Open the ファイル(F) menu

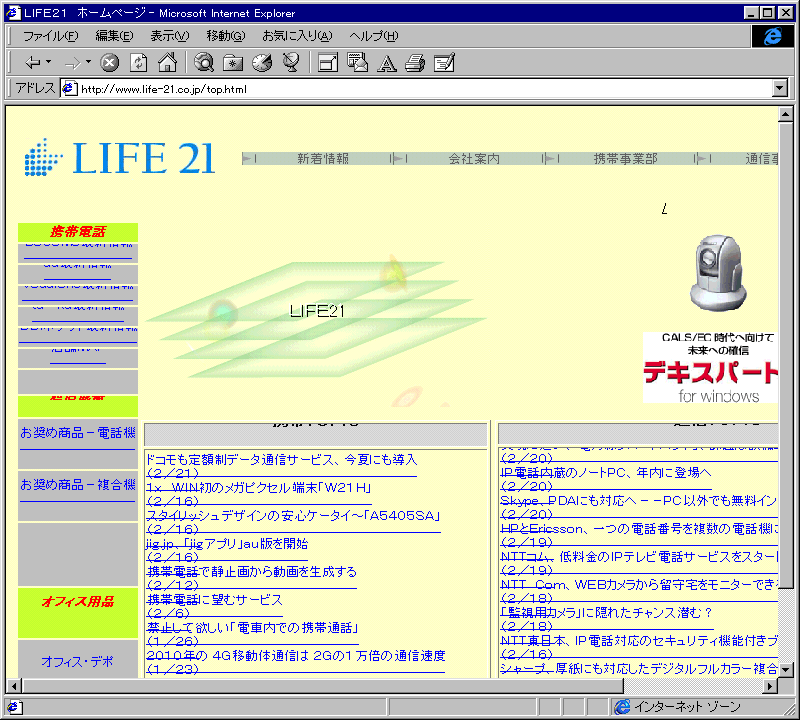tap(51, 36)
